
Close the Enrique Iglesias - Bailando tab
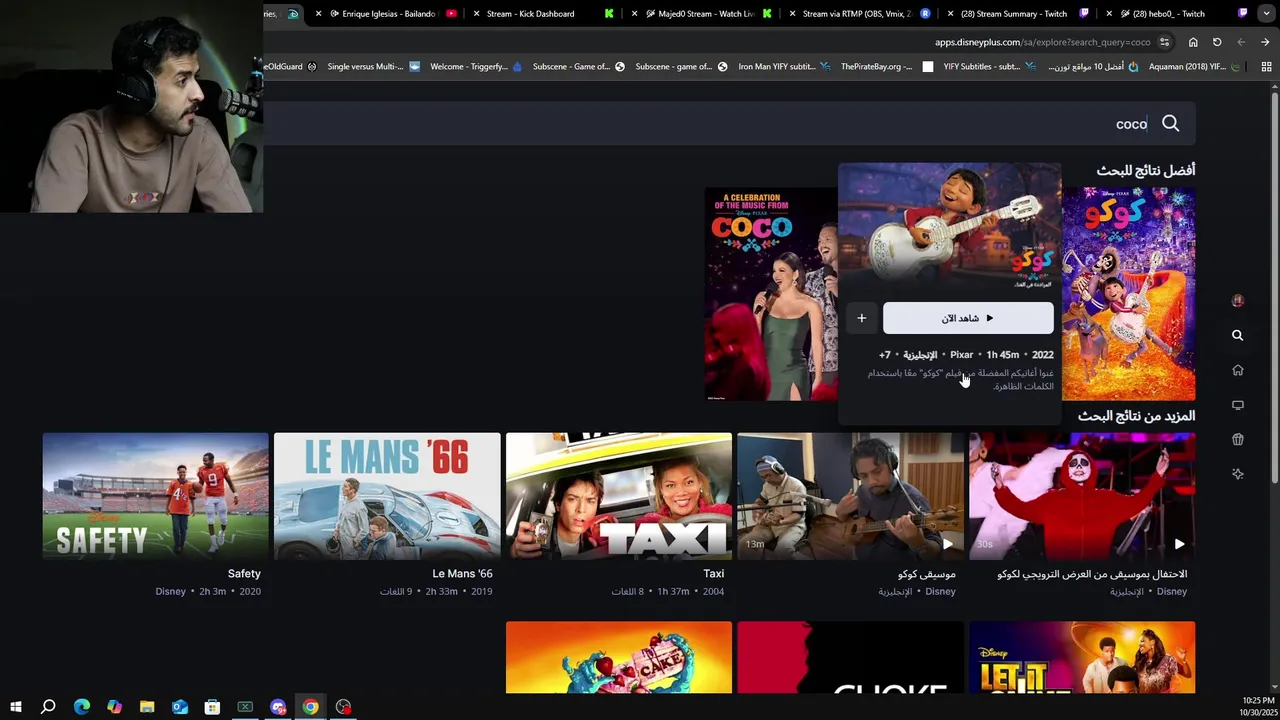tap(319, 14)
